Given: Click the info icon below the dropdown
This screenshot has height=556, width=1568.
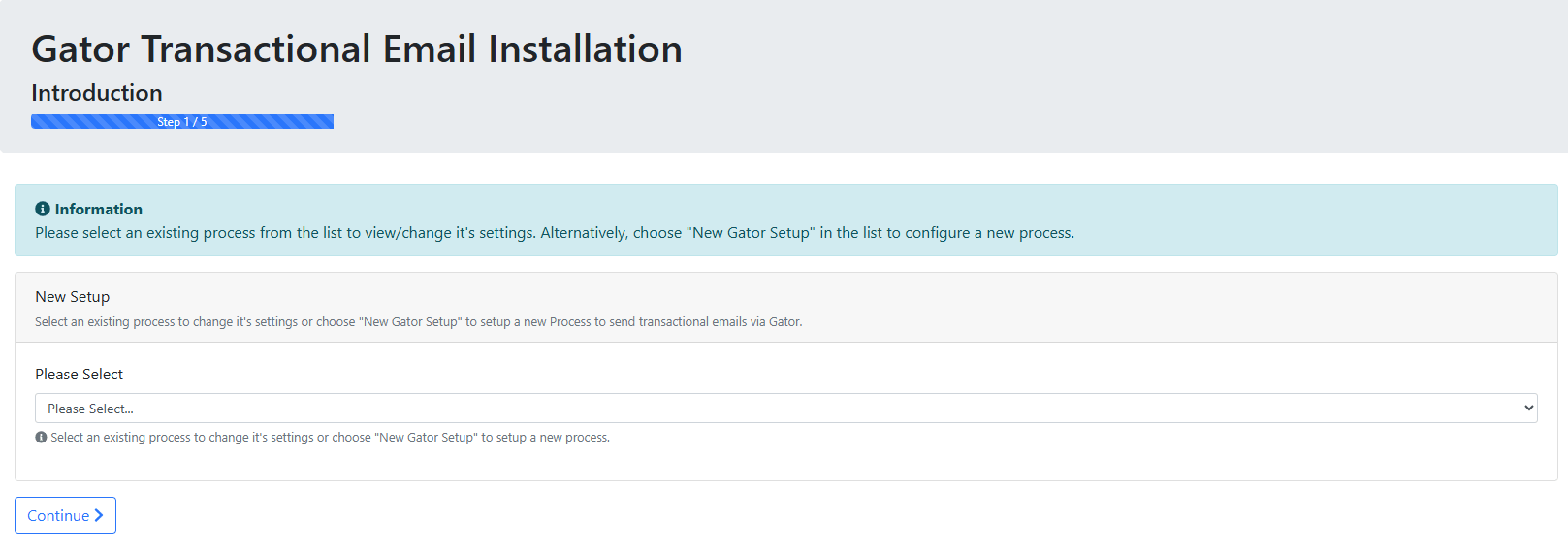Looking at the screenshot, I should click(41, 438).
